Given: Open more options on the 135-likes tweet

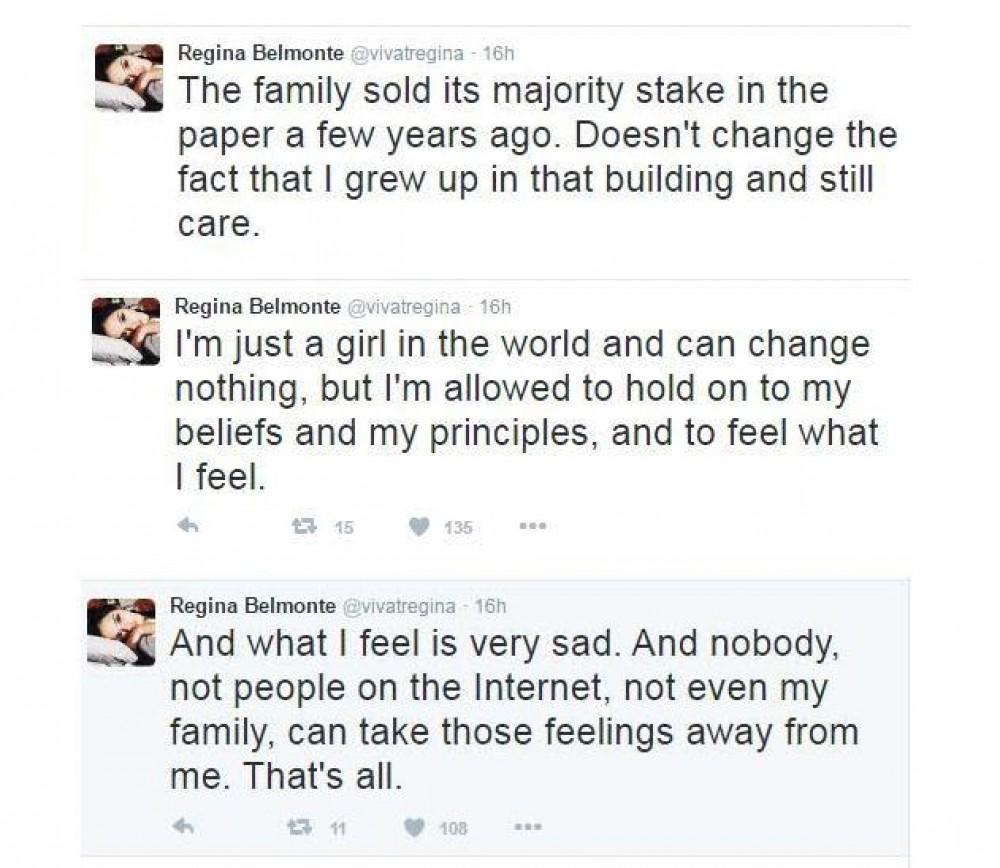Looking at the screenshot, I should (532, 527).
